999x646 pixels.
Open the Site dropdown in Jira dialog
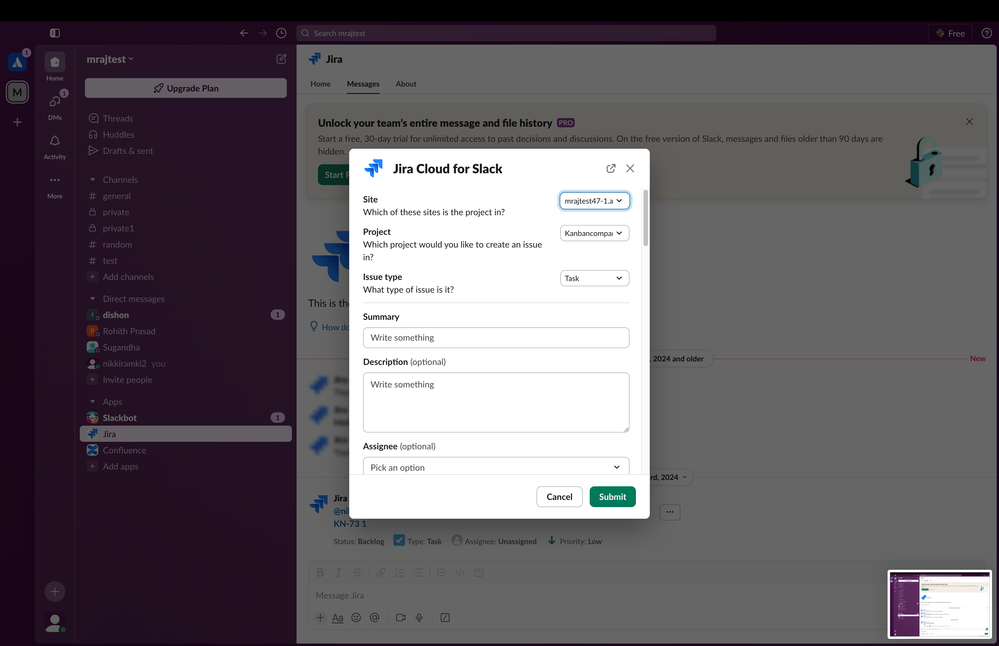[x=594, y=201]
